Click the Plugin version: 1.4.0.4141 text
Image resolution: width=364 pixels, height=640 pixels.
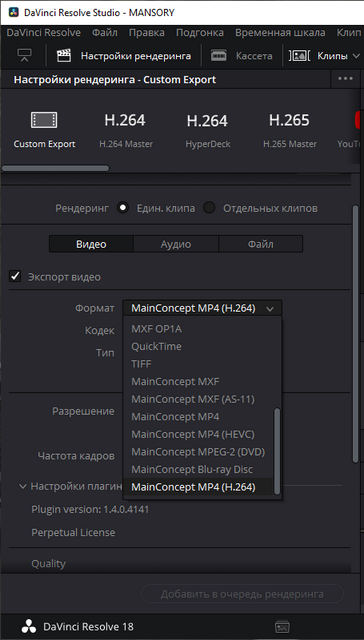click(90, 509)
